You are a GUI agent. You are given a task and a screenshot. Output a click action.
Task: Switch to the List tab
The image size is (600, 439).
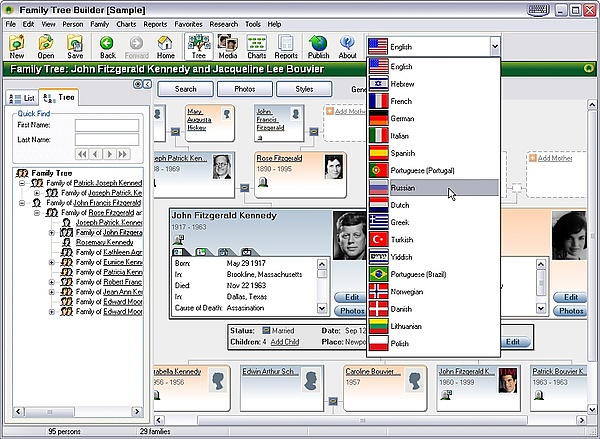pyautogui.click(x=22, y=98)
